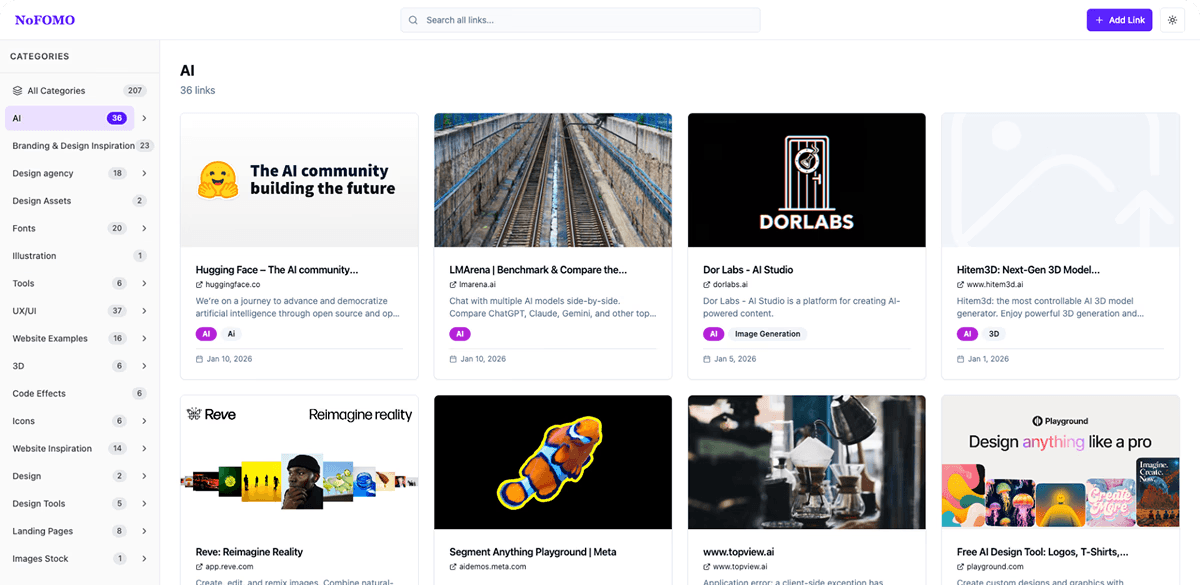Viewport: 1200px width, 585px height.
Task: Open the Playground design tool thumbnail
Action: [1061, 462]
